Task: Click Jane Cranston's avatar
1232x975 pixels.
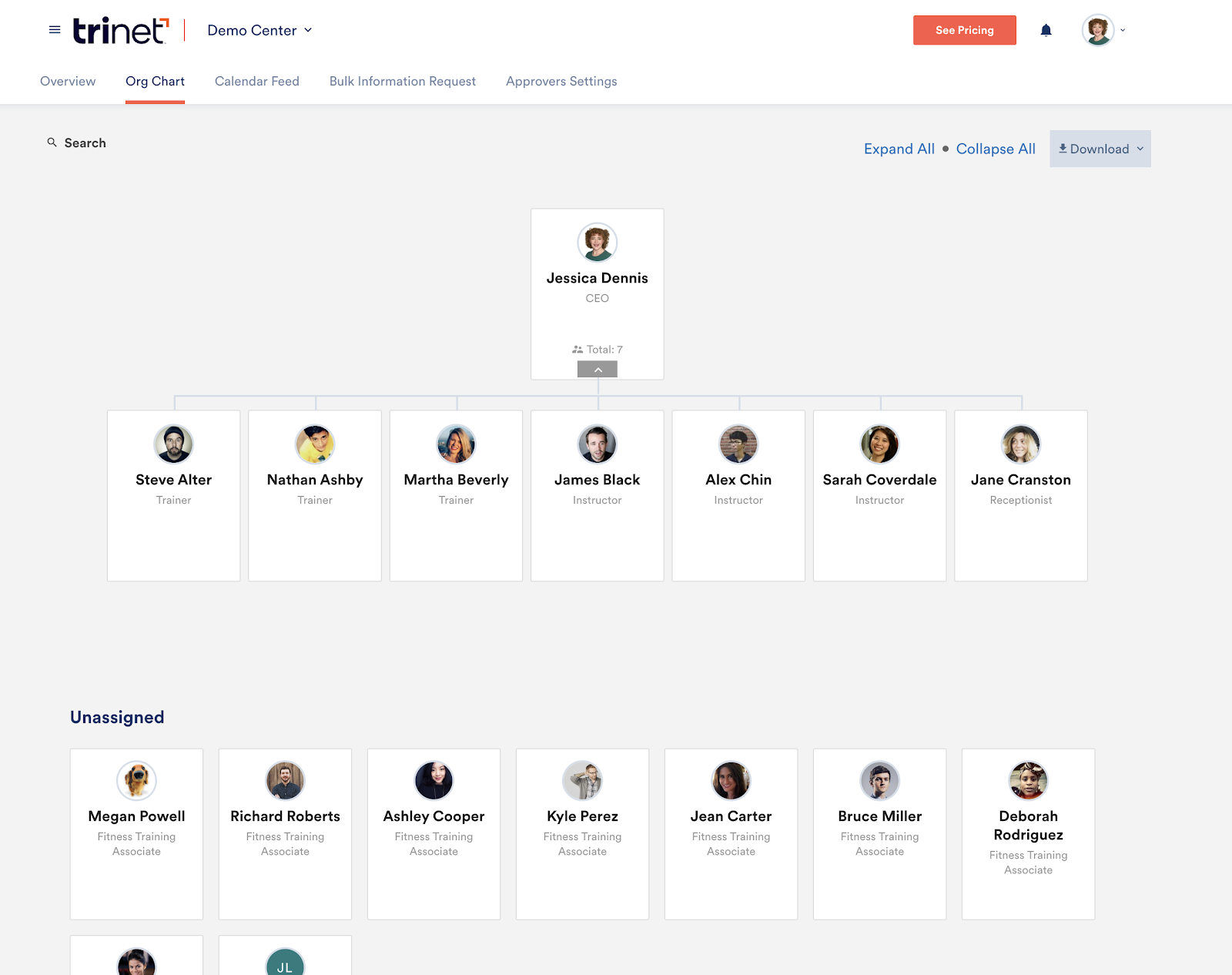Action: pyautogui.click(x=1021, y=444)
